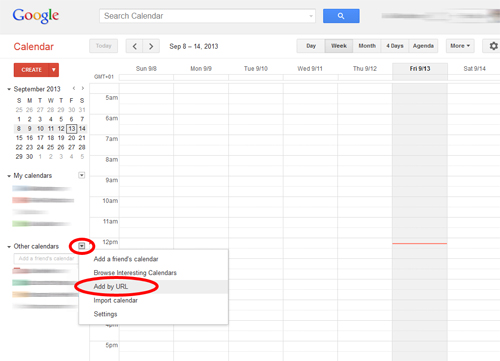The width and height of the screenshot is (500, 361).
Task: Click the red CREATE button
Action: tap(32, 70)
